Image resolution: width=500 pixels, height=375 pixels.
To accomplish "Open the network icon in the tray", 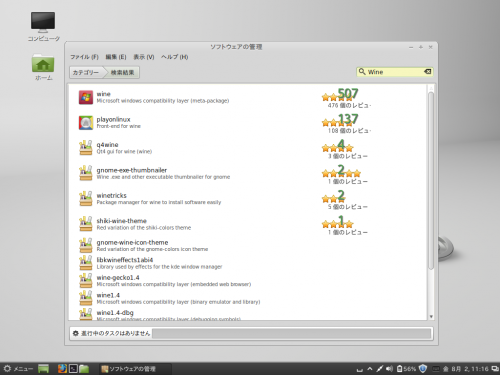I will click(x=379, y=369).
